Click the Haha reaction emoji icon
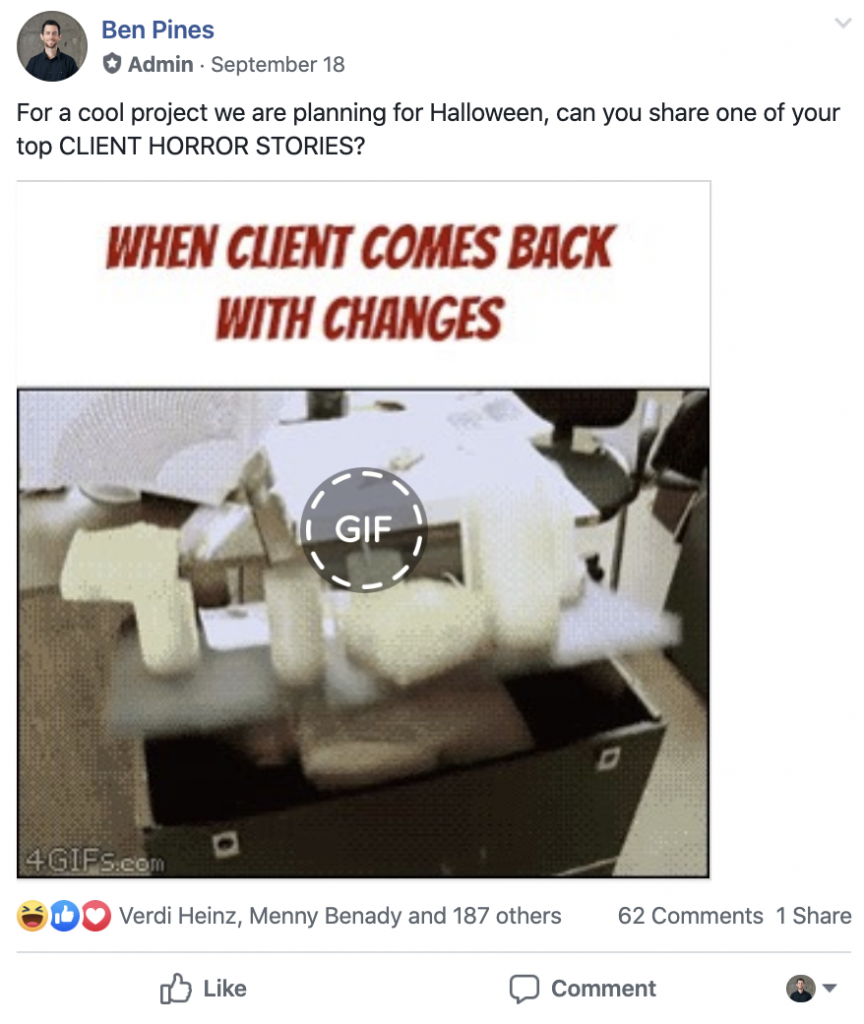864x1024 pixels. coord(32,916)
